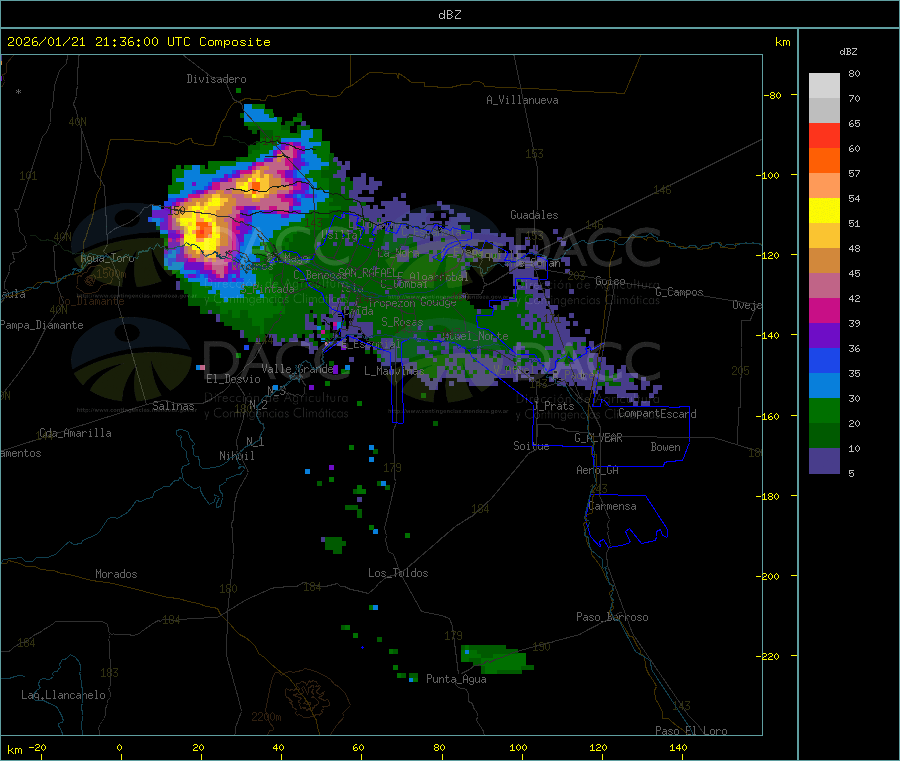This screenshot has height=761, width=900.
Task: Select the Bowen place label
Action: tap(665, 447)
